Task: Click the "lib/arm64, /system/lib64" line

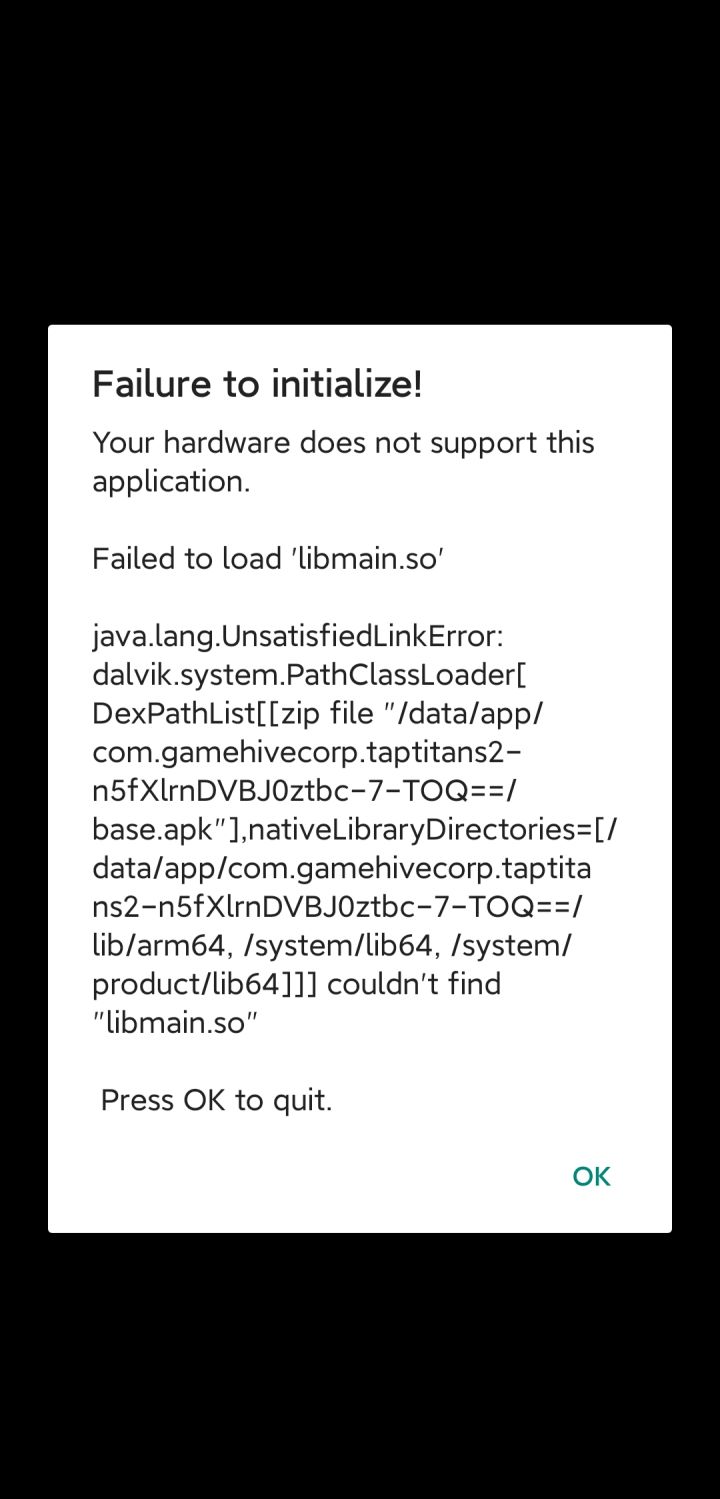Action: pos(331,946)
